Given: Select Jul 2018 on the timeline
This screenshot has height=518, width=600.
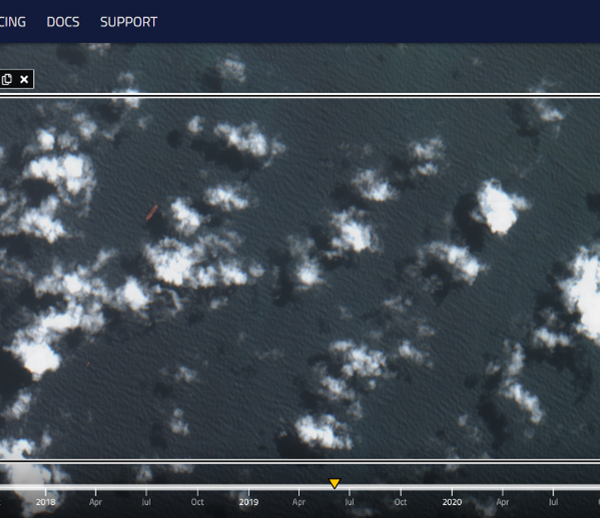Looking at the screenshot, I should tap(147, 503).
